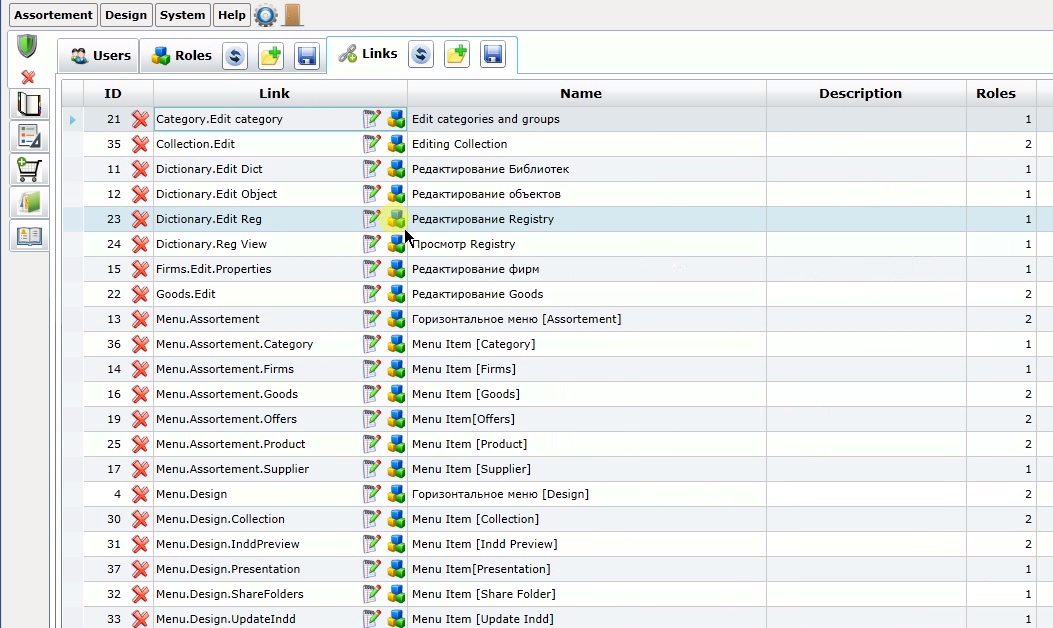Sort by the ID column header
This screenshot has width=1053, height=628.
pyautogui.click(x=113, y=93)
